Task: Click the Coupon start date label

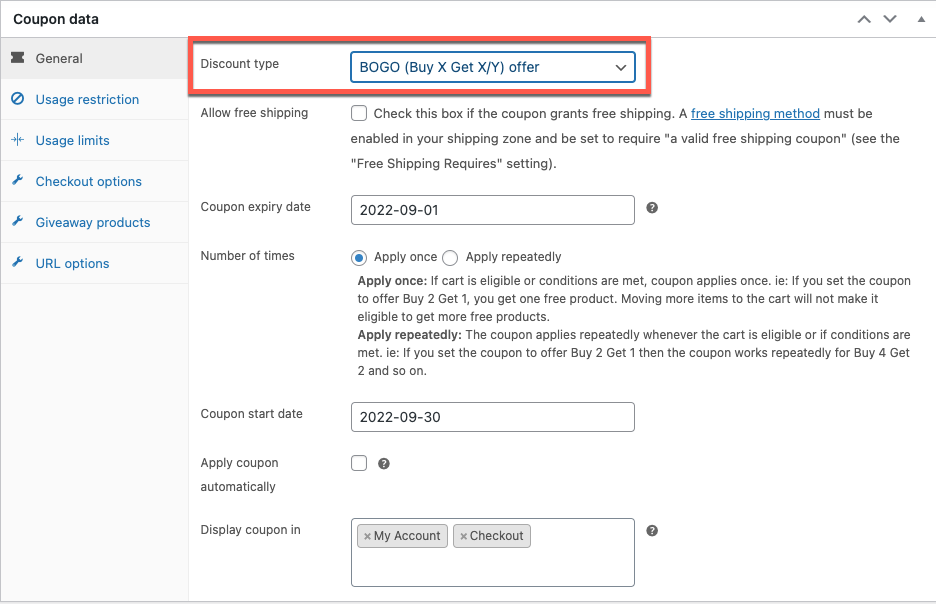Action: coord(251,414)
